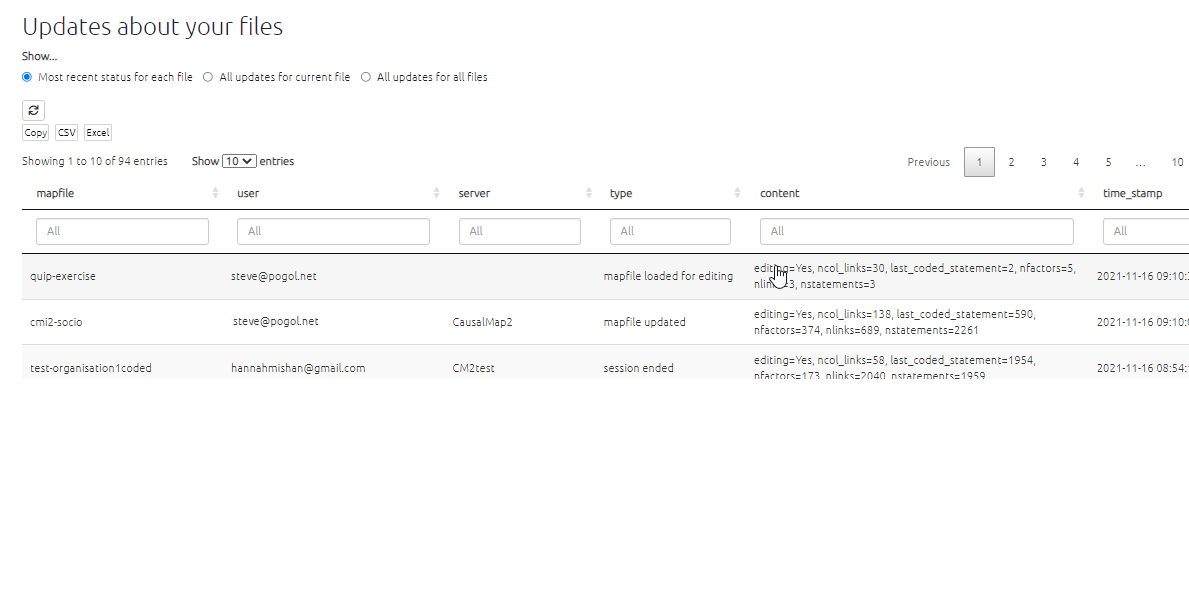Screen dimensions: 1189x616
Task: Export the table to Excel
Action: (x=97, y=132)
